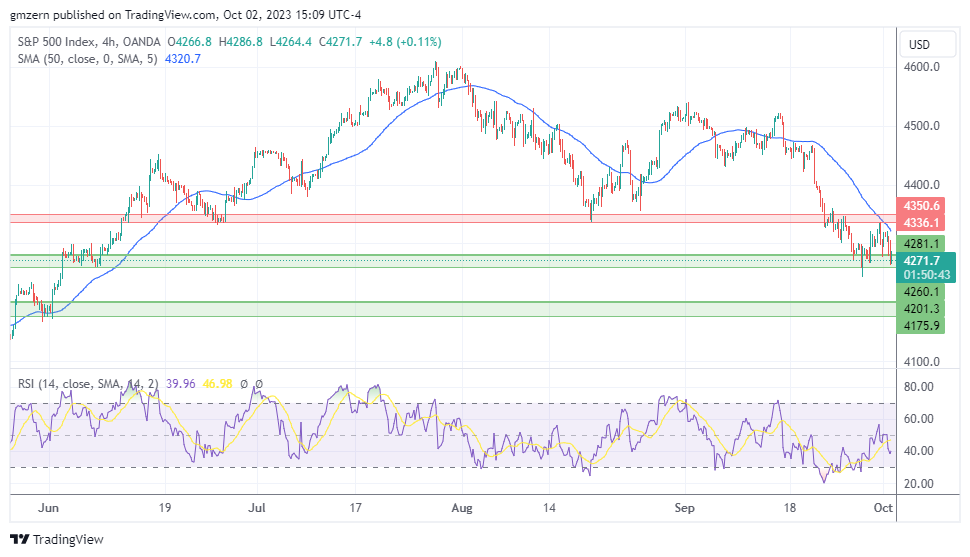The width and height of the screenshot is (970, 557).
Task: Click the TradingView logo at bottom left
Action: point(57,539)
